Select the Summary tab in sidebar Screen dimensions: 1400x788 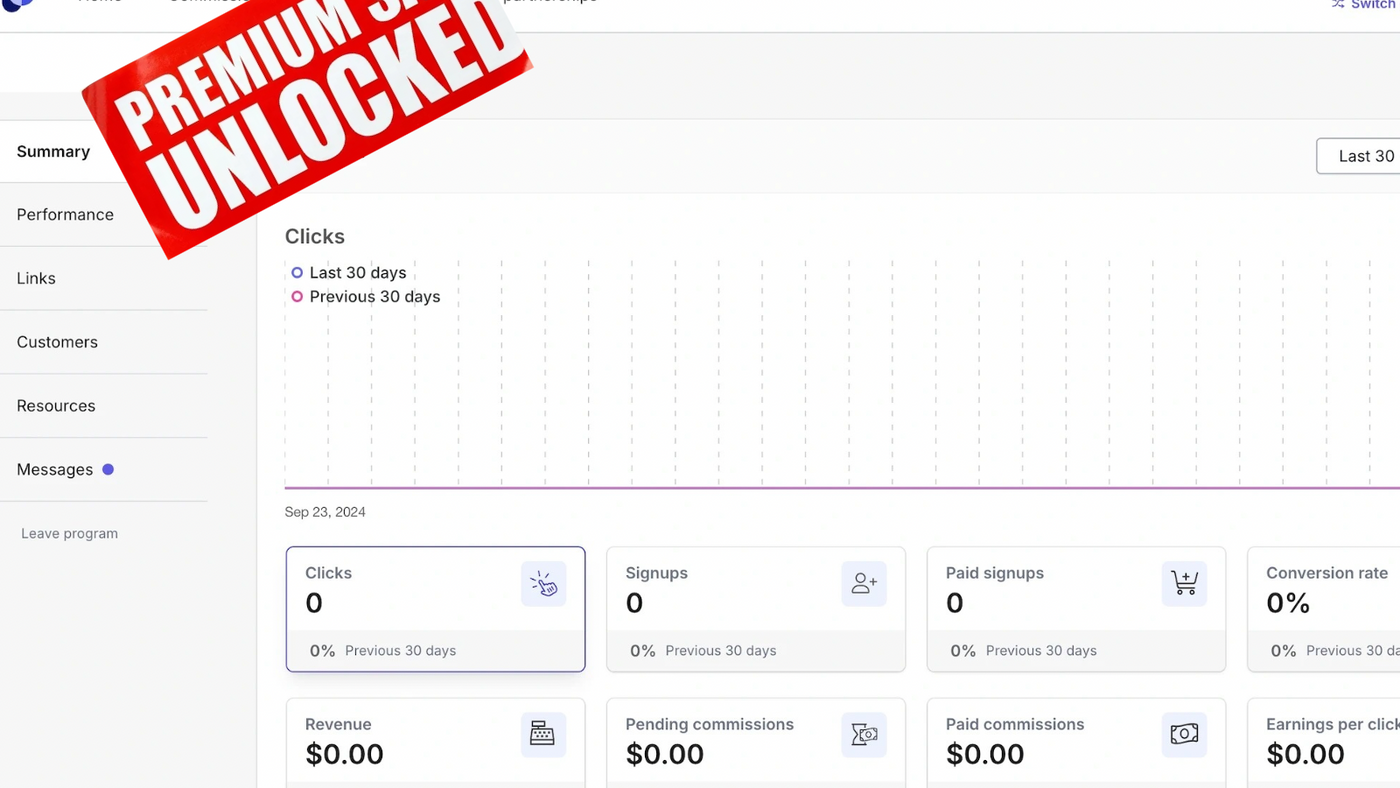click(x=53, y=152)
